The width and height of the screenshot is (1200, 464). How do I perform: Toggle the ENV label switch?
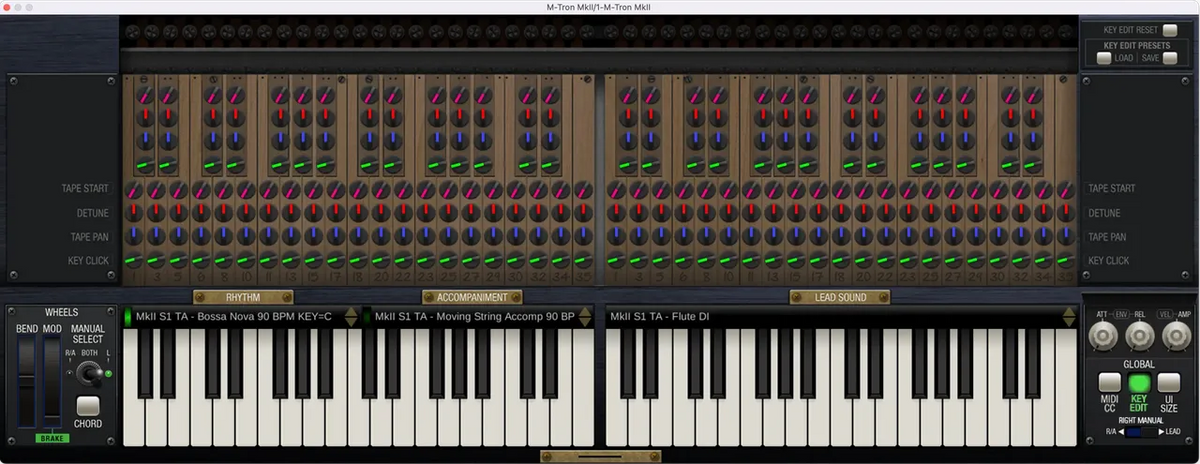pos(1121,314)
